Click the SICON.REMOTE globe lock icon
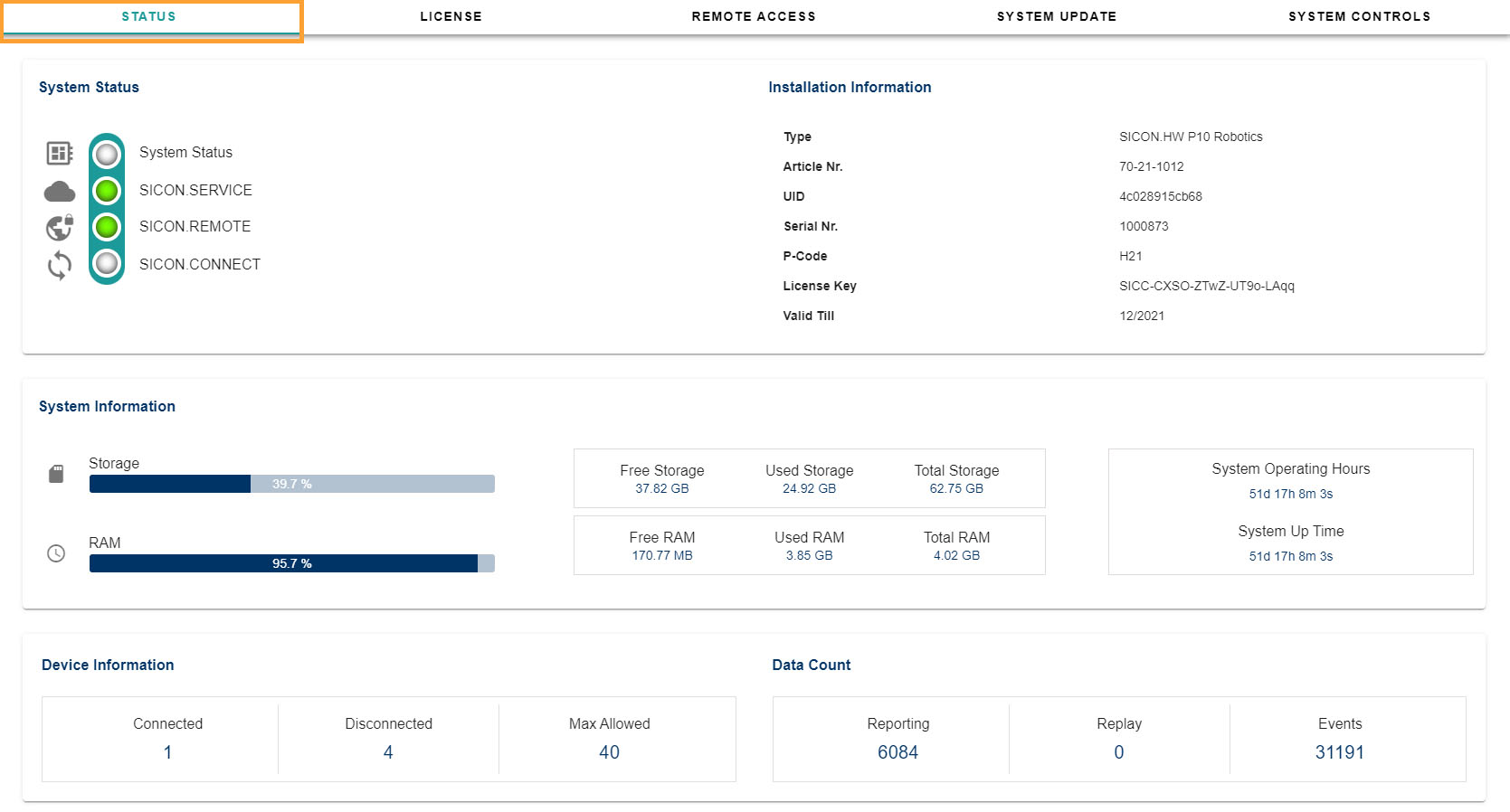Image resolution: width=1510 pixels, height=812 pixels. [x=60, y=227]
